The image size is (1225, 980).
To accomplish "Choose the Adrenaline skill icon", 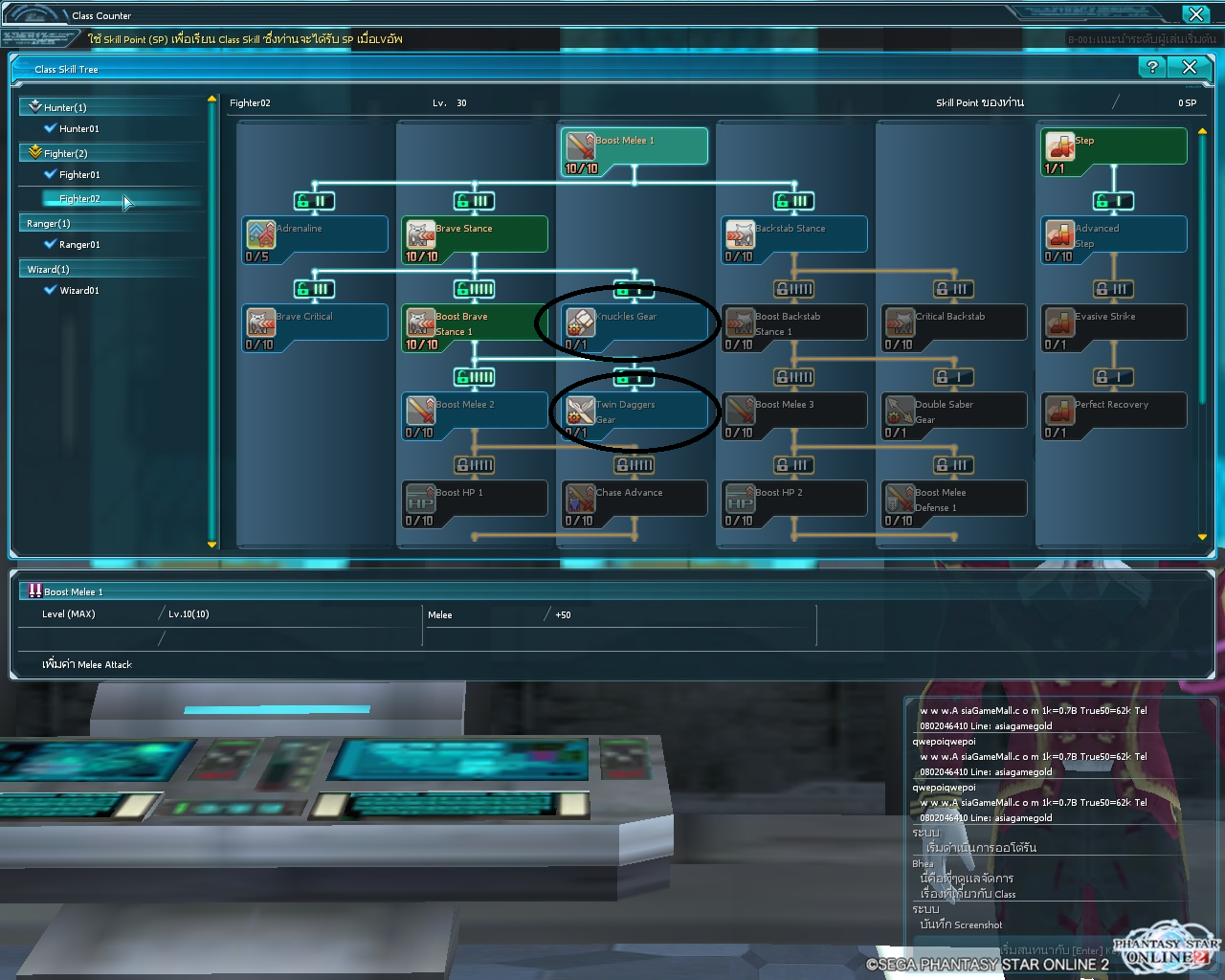I will [261, 234].
